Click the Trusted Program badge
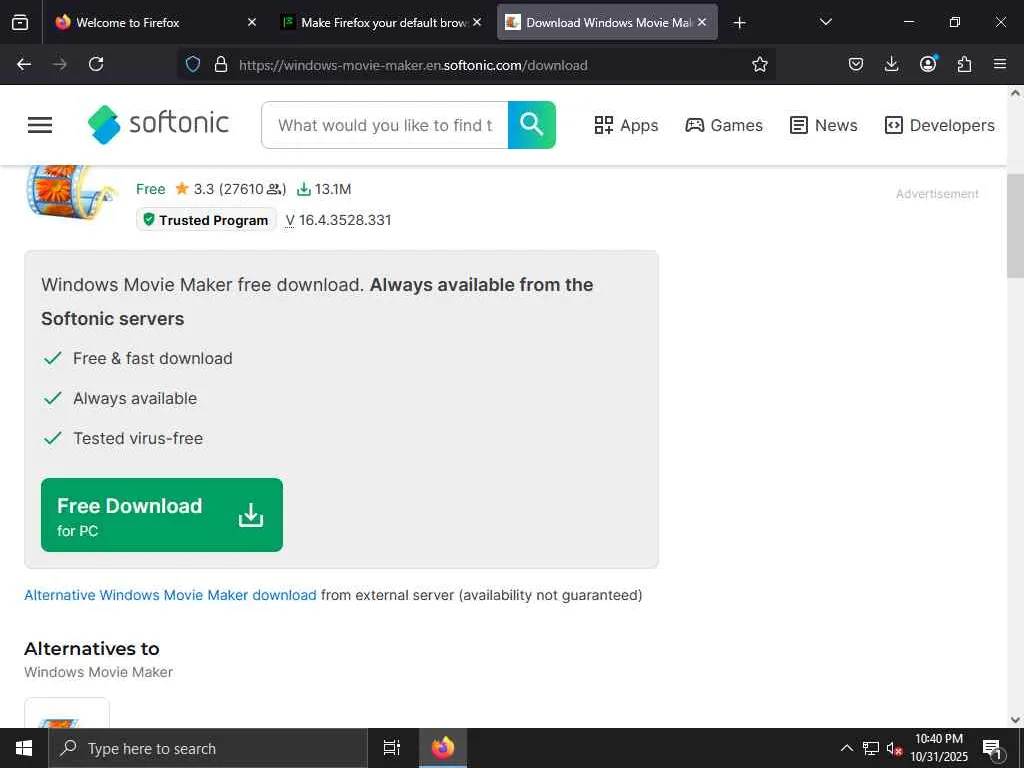 (x=206, y=220)
